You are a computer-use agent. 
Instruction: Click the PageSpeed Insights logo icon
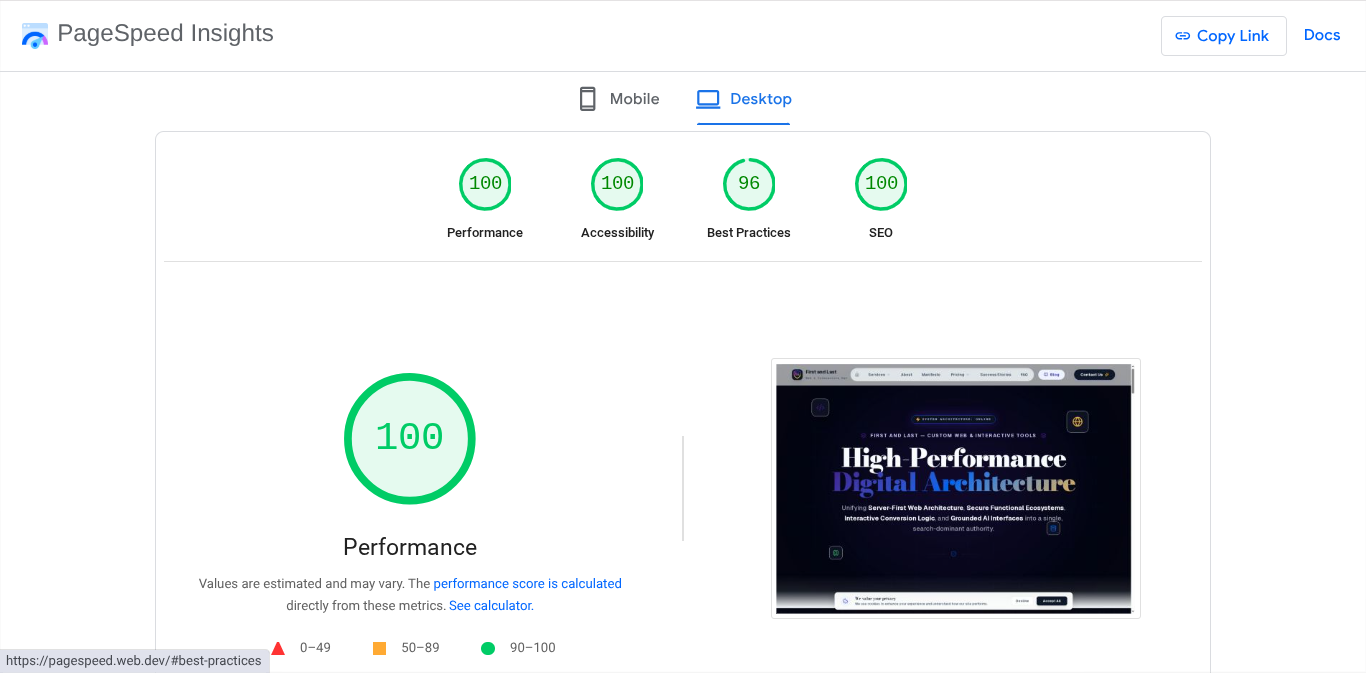coord(34,35)
